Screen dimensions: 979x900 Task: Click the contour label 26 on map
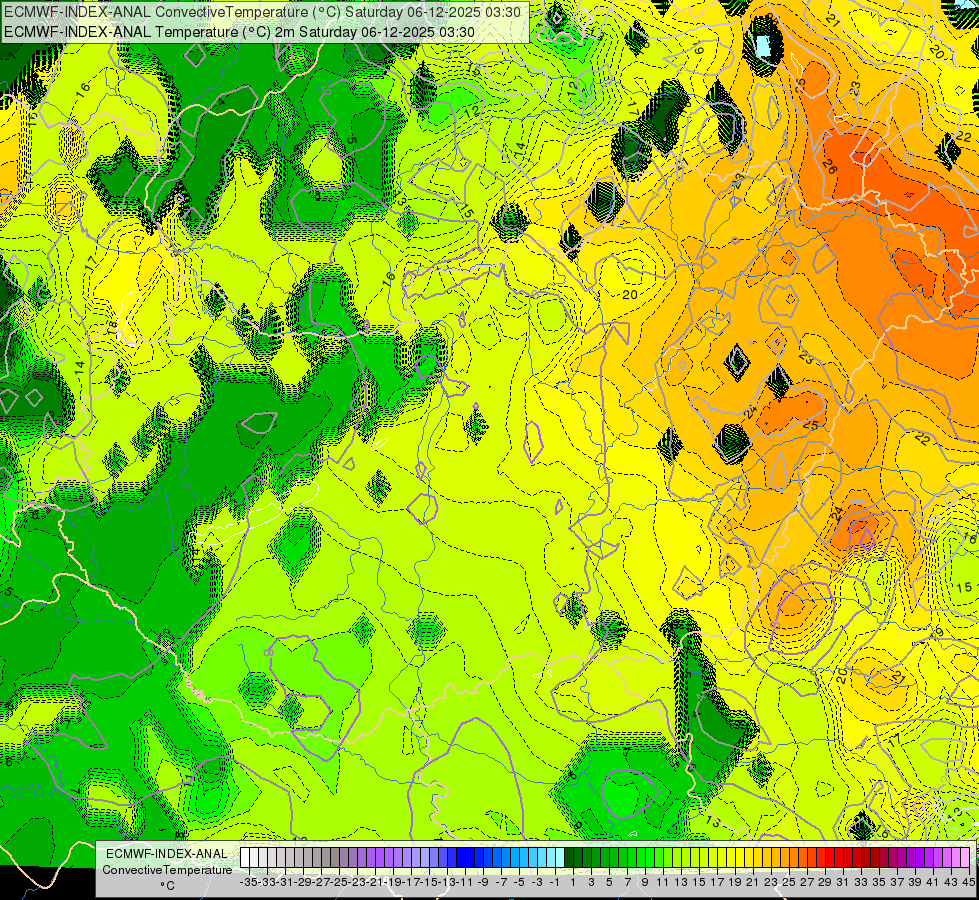pyautogui.click(x=829, y=166)
